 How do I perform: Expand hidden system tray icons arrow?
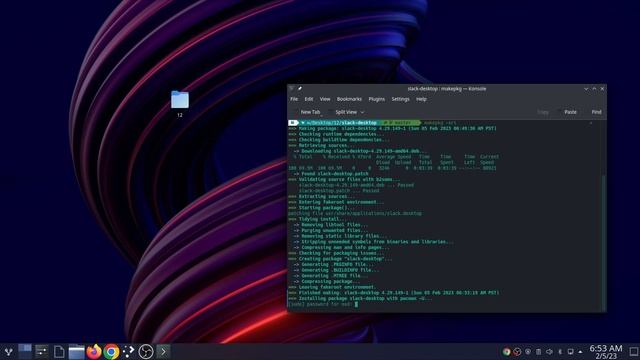(580, 352)
